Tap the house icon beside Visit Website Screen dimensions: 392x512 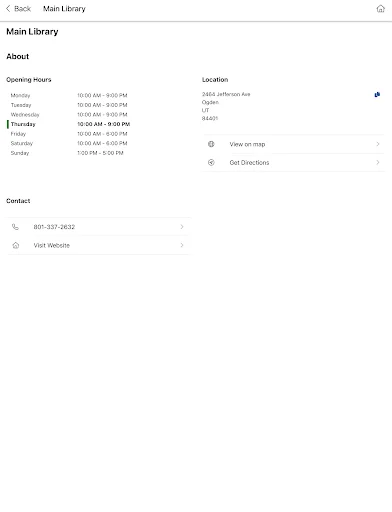16,245
